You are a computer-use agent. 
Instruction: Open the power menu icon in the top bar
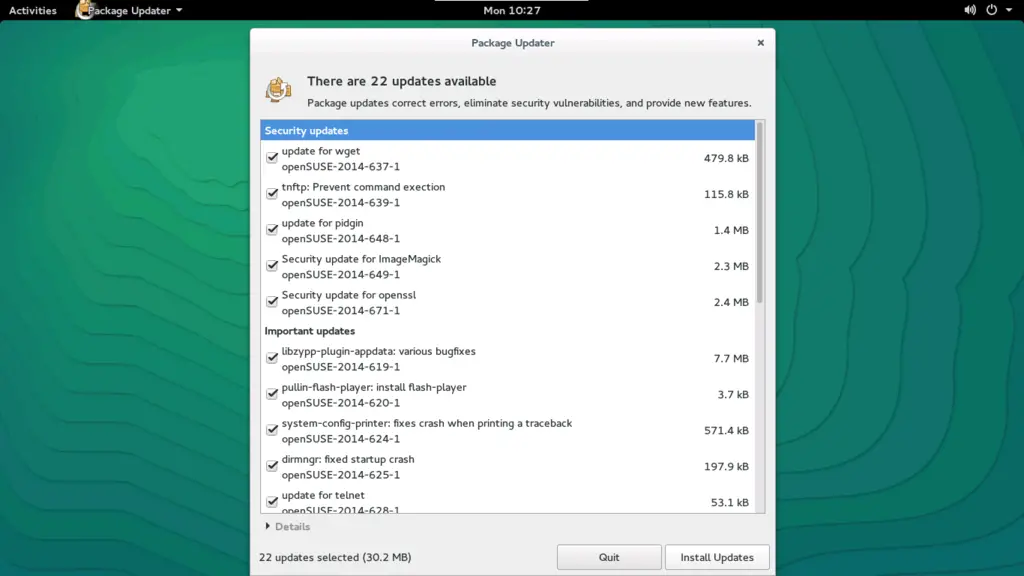tap(991, 10)
